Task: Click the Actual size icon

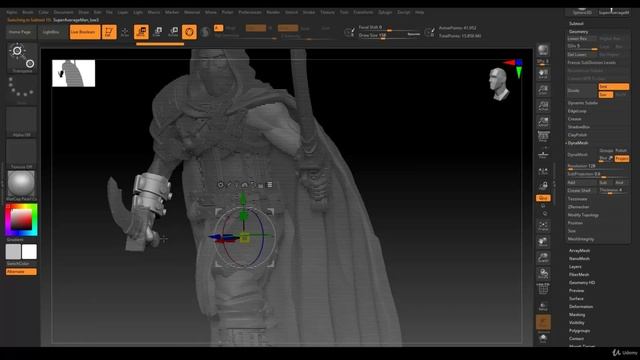Action: click(x=543, y=106)
